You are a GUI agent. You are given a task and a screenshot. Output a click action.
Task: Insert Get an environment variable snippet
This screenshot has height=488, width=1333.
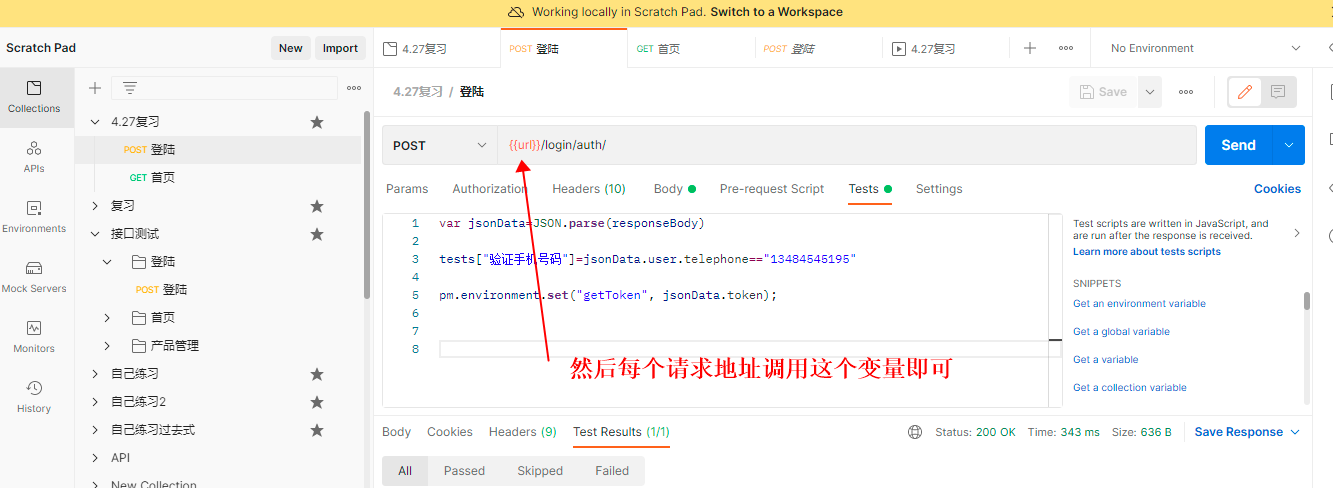point(1139,304)
